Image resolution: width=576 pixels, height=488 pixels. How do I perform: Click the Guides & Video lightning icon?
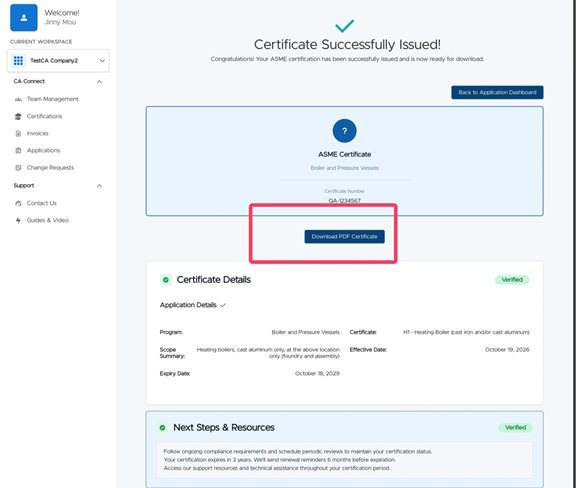(x=18, y=220)
